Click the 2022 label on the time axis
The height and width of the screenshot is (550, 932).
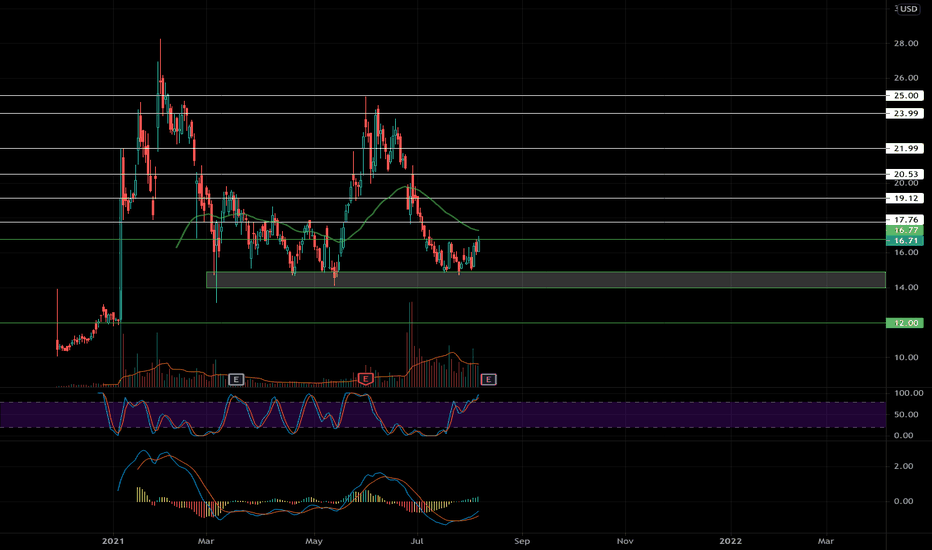731,541
